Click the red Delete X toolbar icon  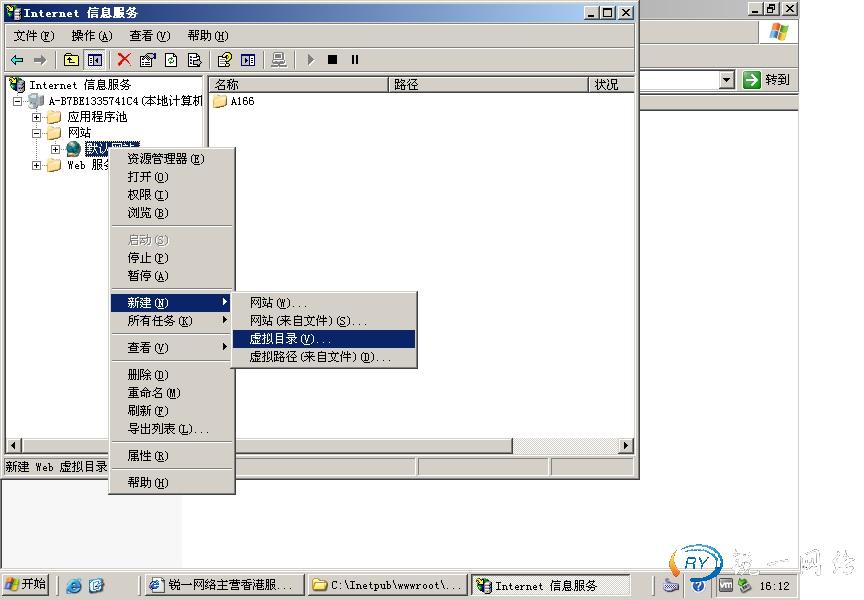pyautogui.click(x=124, y=60)
